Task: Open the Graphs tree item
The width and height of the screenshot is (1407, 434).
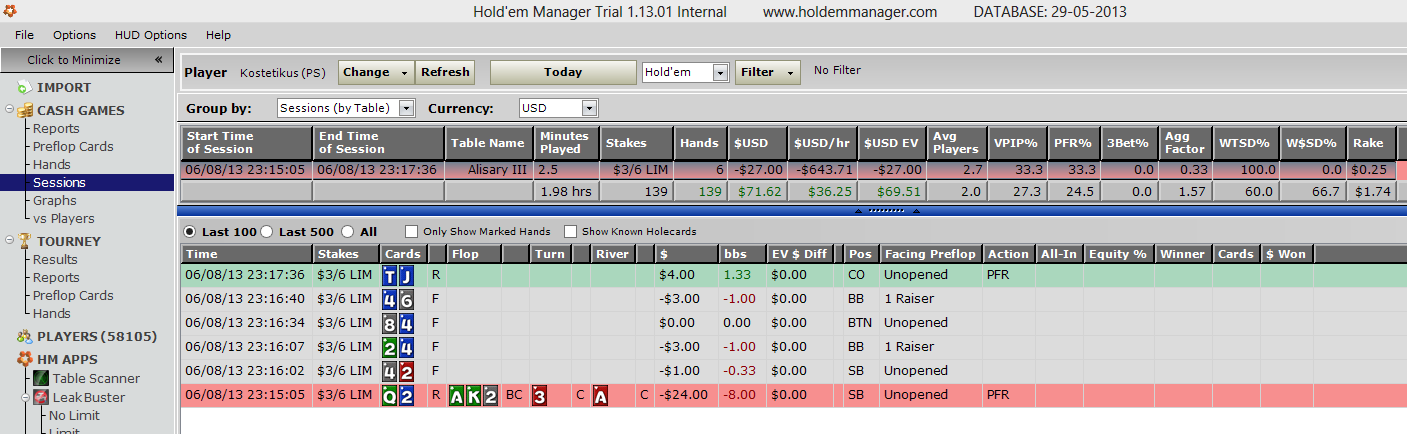Action: point(55,201)
